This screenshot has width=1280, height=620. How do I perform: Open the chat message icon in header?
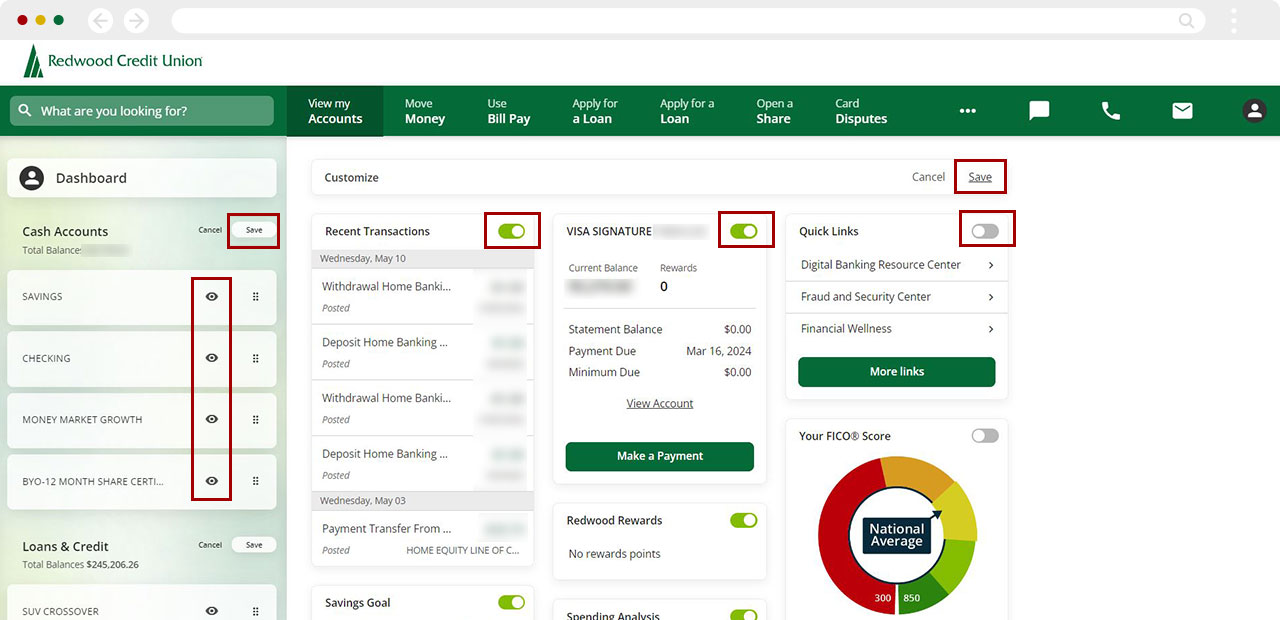coord(1039,111)
